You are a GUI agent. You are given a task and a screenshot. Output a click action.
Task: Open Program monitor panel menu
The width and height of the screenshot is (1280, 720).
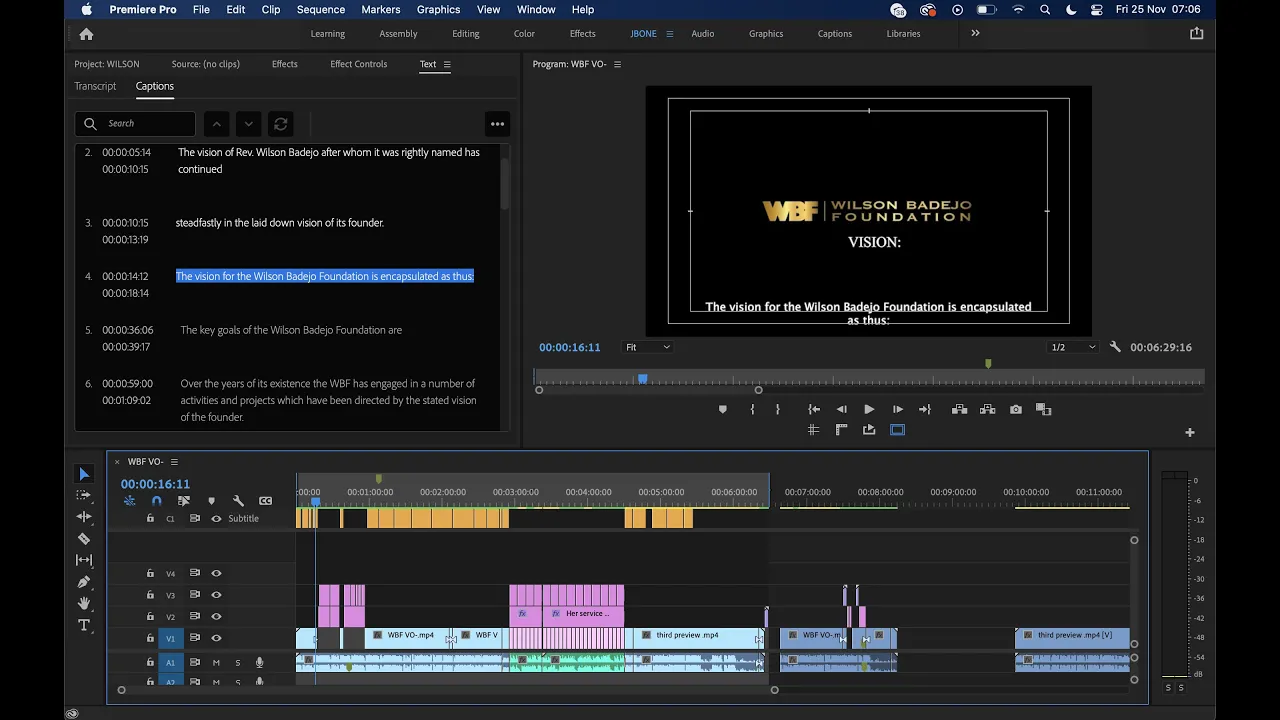pyautogui.click(x=617, y=64)
